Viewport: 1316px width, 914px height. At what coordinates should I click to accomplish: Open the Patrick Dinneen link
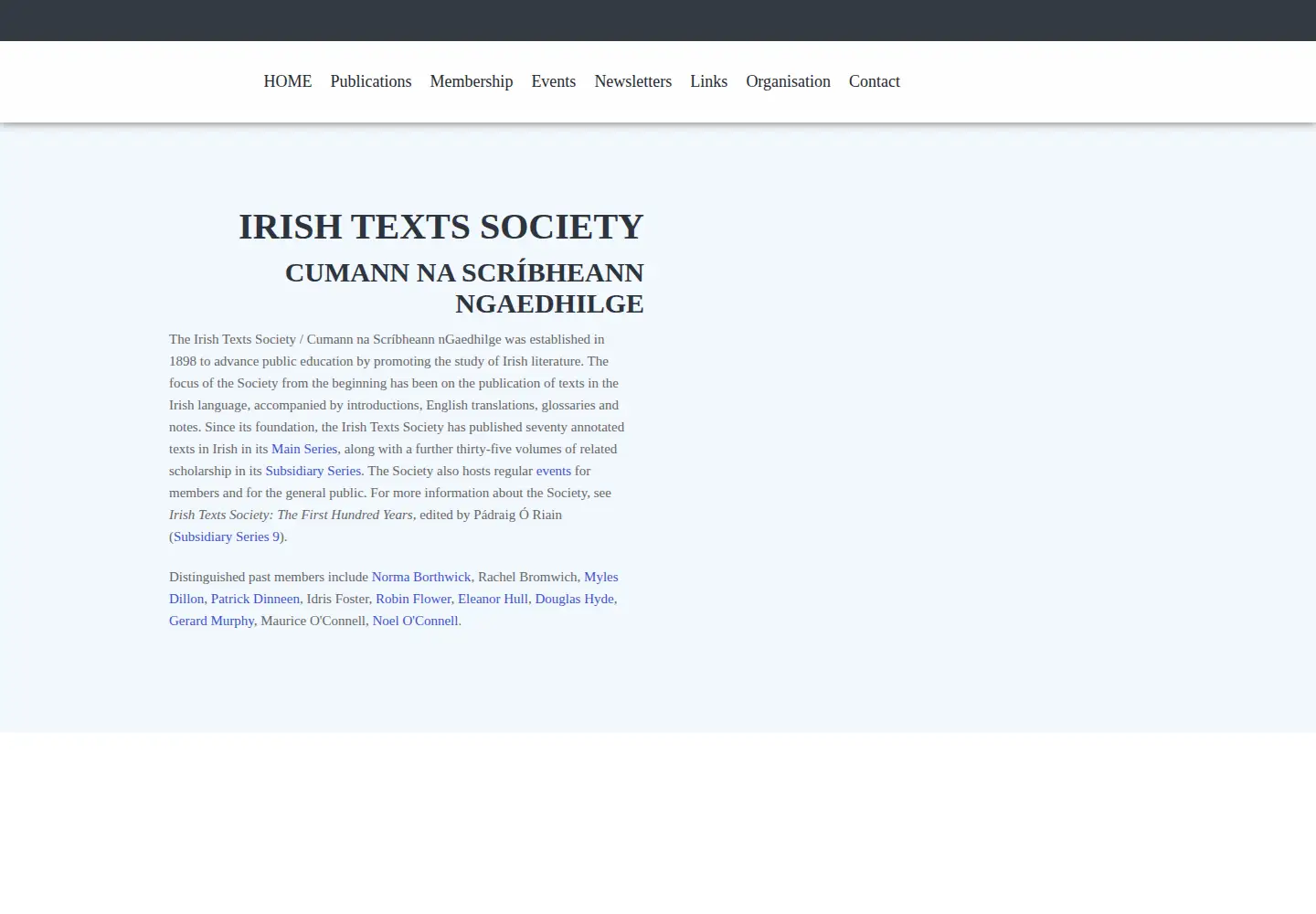(x=255, y=599)
